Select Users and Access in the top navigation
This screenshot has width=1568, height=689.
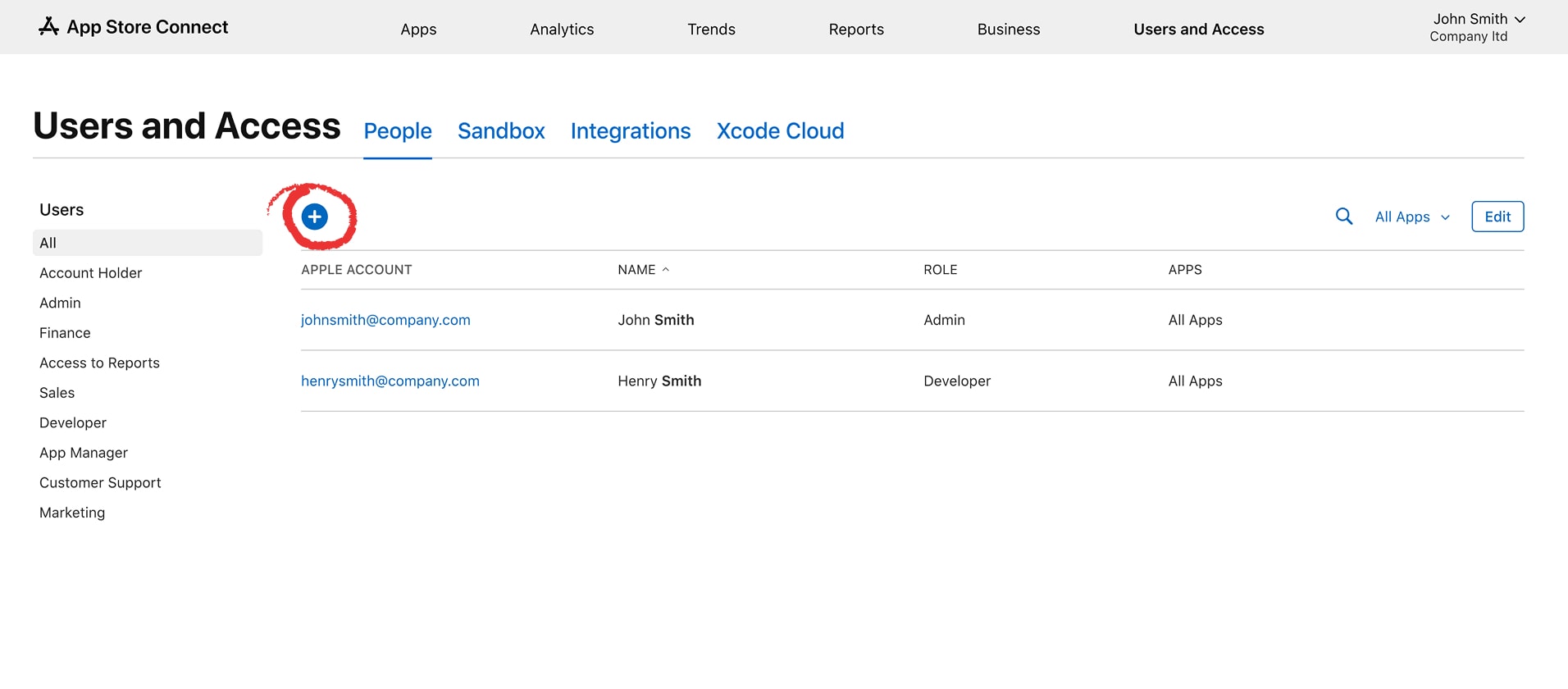click(x=1199, y=30)
